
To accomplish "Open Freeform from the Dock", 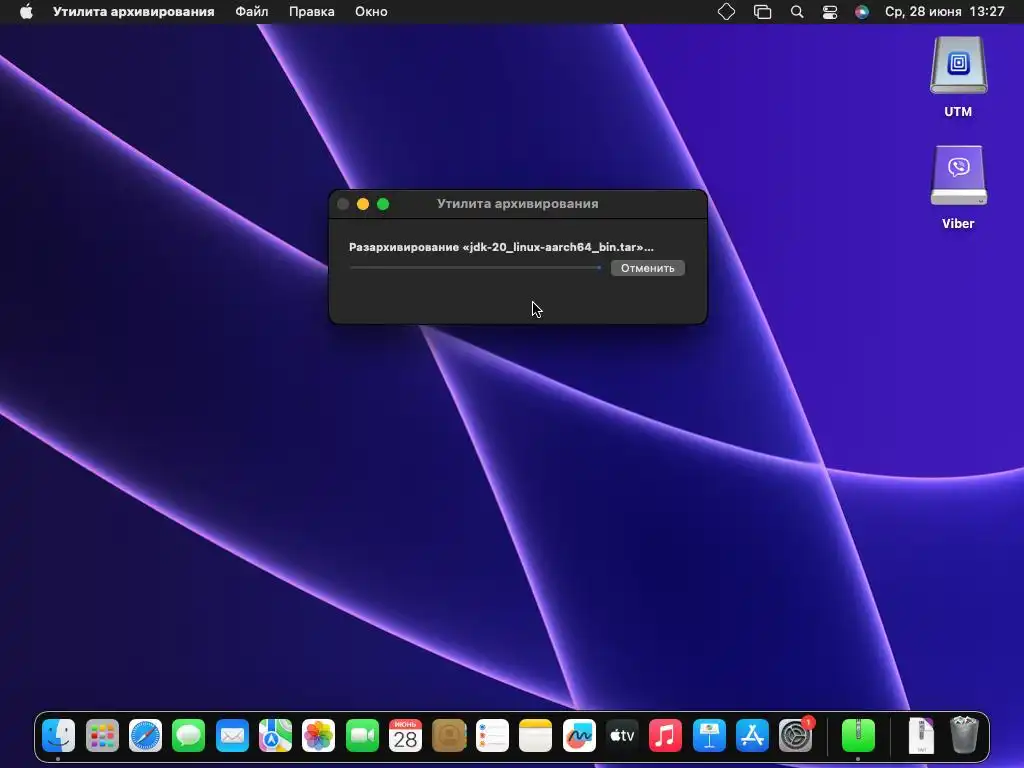I will (x=579, y=736).
